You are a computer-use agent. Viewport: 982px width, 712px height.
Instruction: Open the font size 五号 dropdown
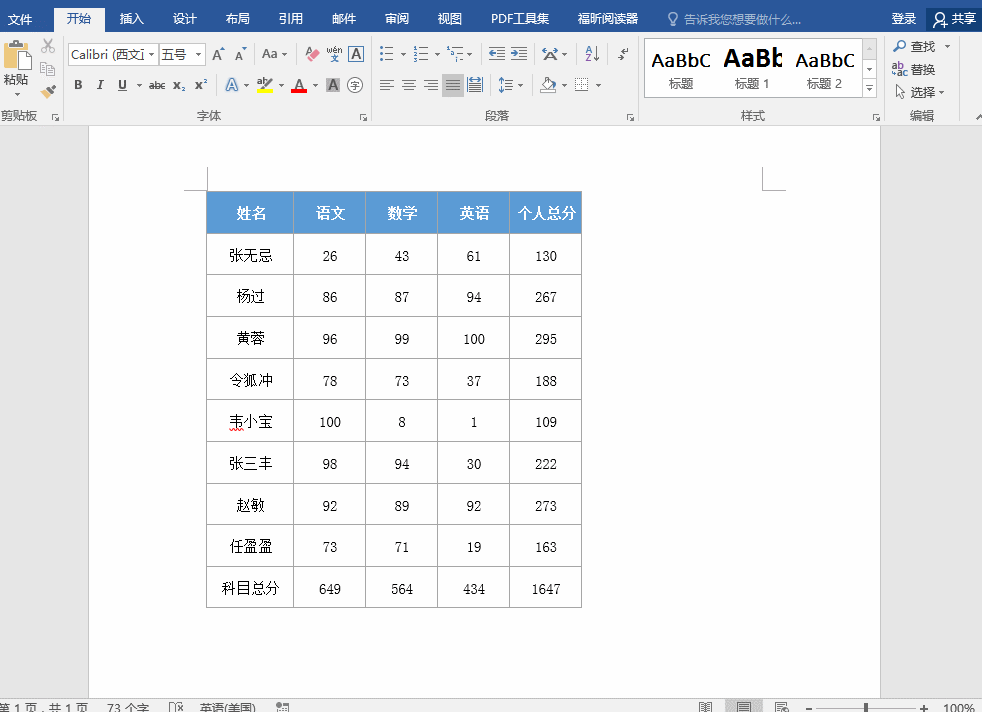point(199,55)
